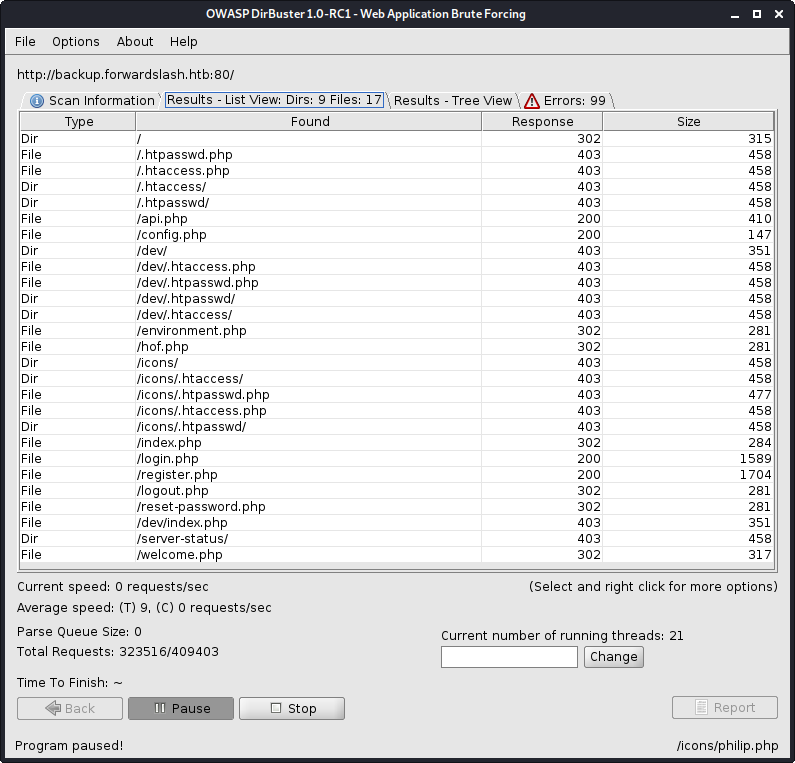Viewport: 795px width, 763px height.
Task: Click Change threads button
Action: click(613, 657)
